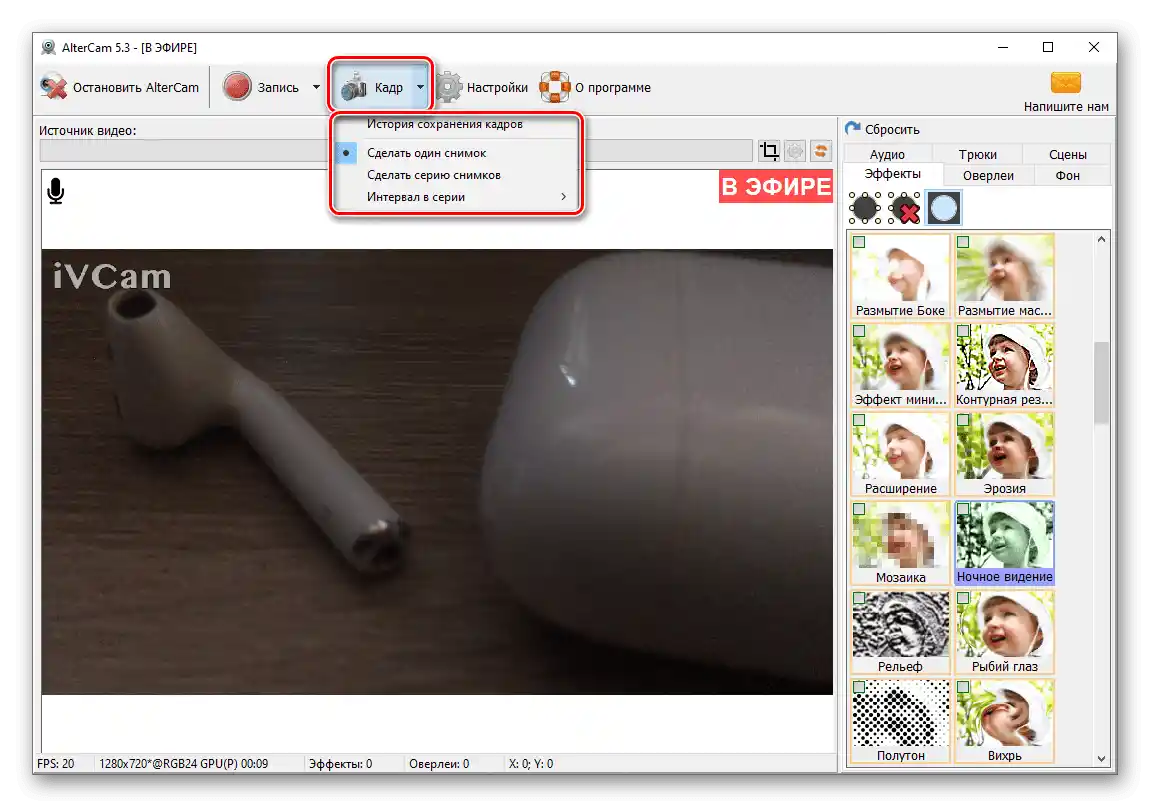The height and width of the screenshot is (807, 1150).
Task: Switch to the Фон tab
Action: pyautogui.click(x=1067, y=175)
